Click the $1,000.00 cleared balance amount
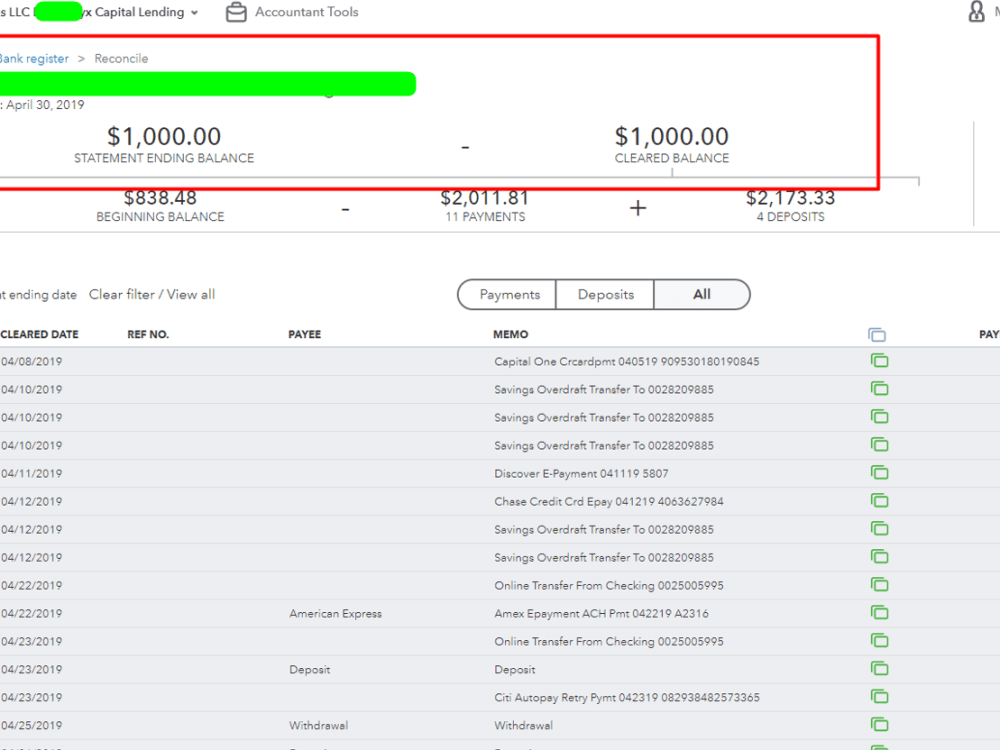Viewport: 1000px width, 750px height. pos(672,136)
